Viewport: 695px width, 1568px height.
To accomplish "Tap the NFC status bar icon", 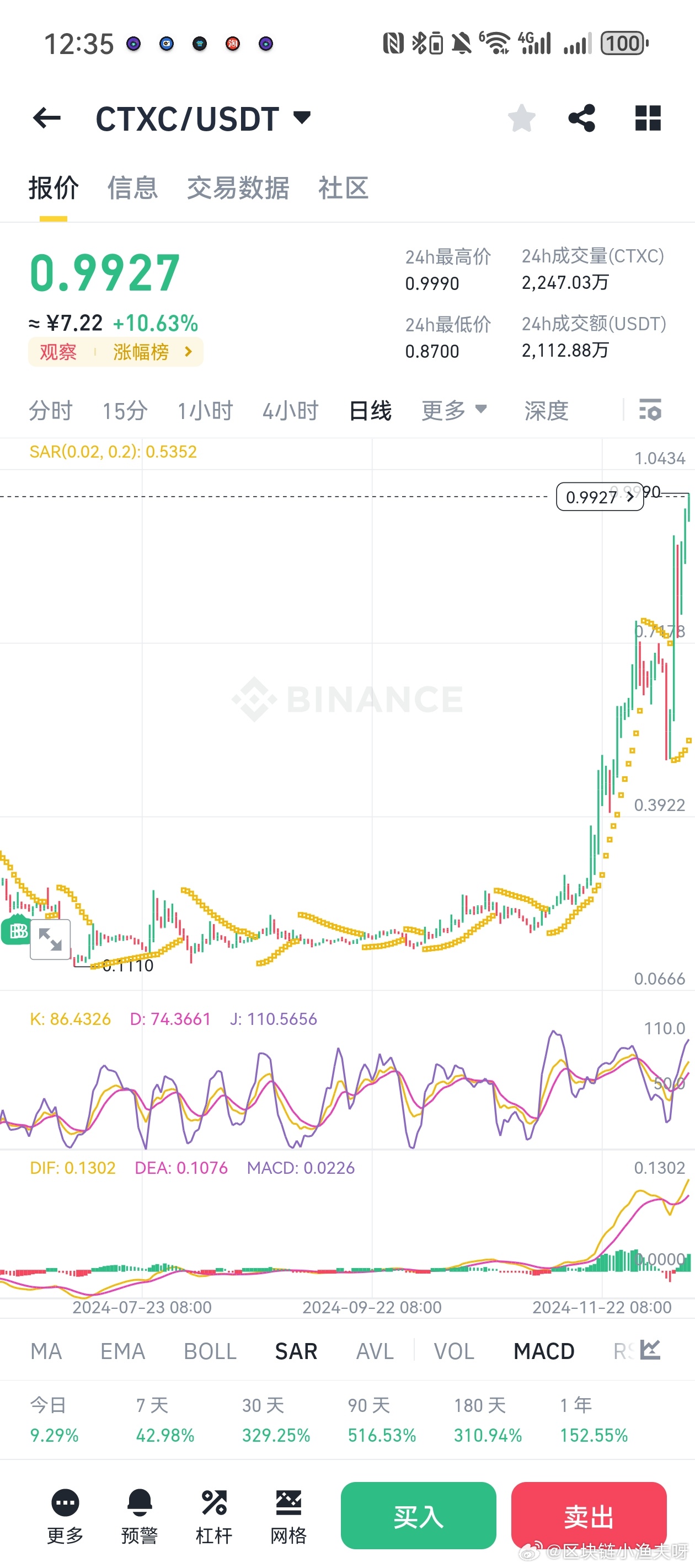I will [393, 43].
